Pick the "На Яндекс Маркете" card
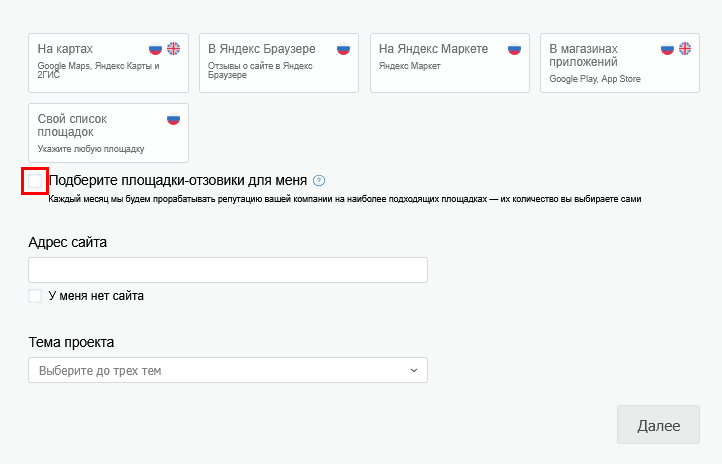Viewport: 722px width, 464px height. tap(450, 63)
